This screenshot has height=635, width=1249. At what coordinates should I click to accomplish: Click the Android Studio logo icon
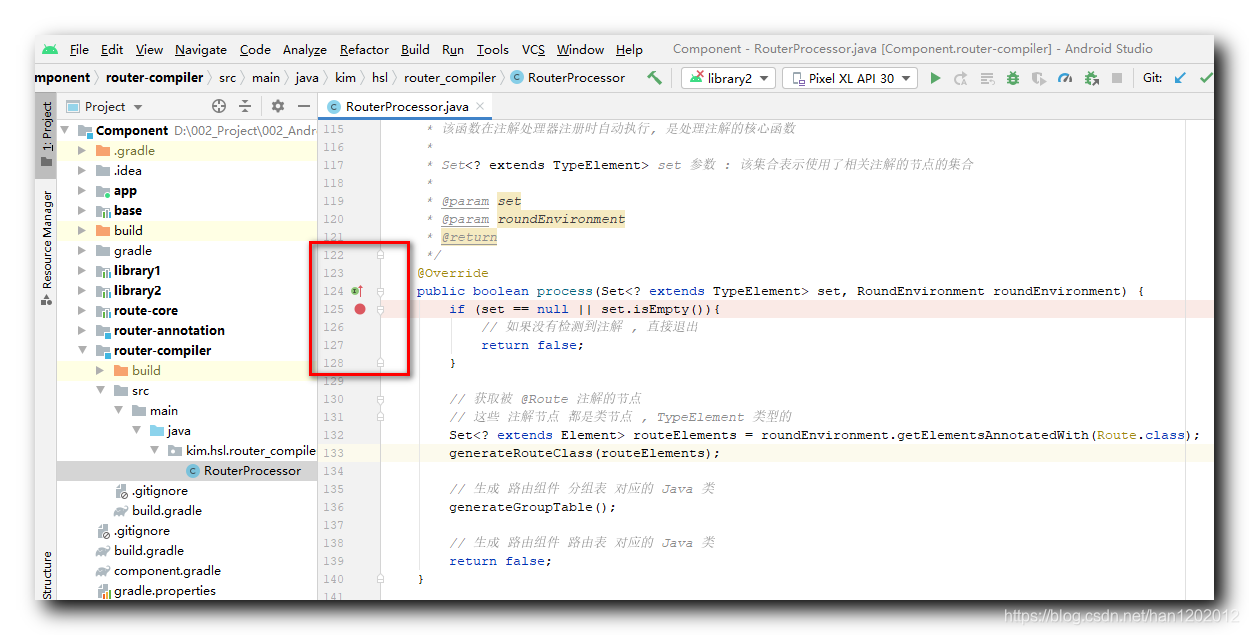tap(50, 49)
